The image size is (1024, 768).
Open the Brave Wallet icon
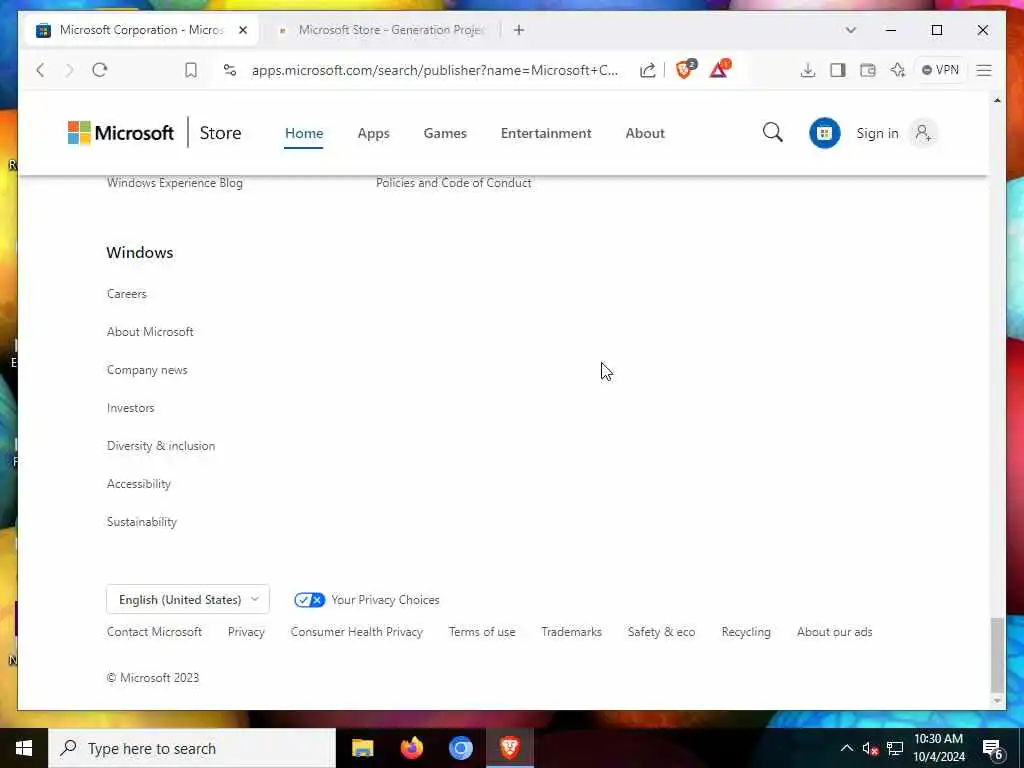coord(868,70)
